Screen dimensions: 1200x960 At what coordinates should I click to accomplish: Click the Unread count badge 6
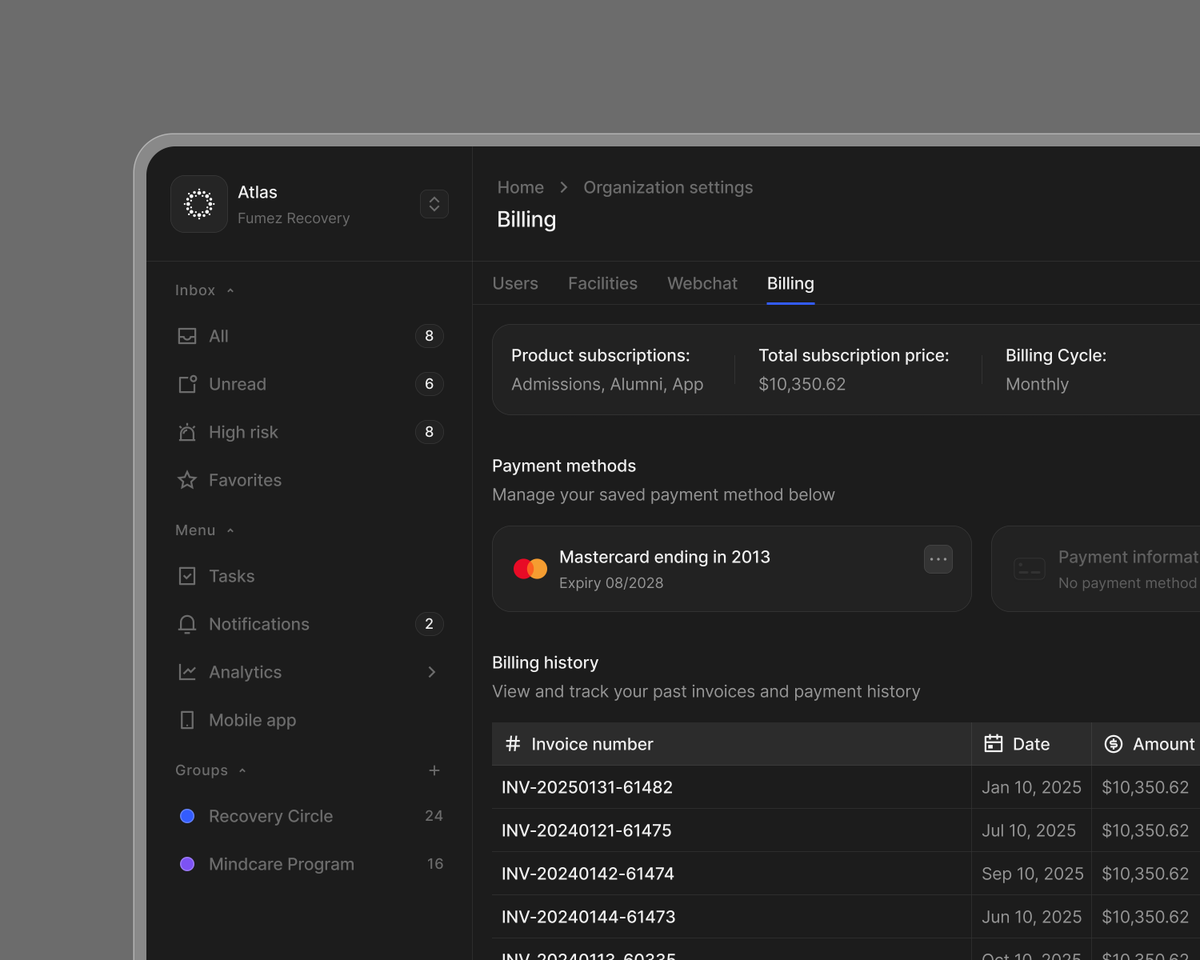coord(429,384)
